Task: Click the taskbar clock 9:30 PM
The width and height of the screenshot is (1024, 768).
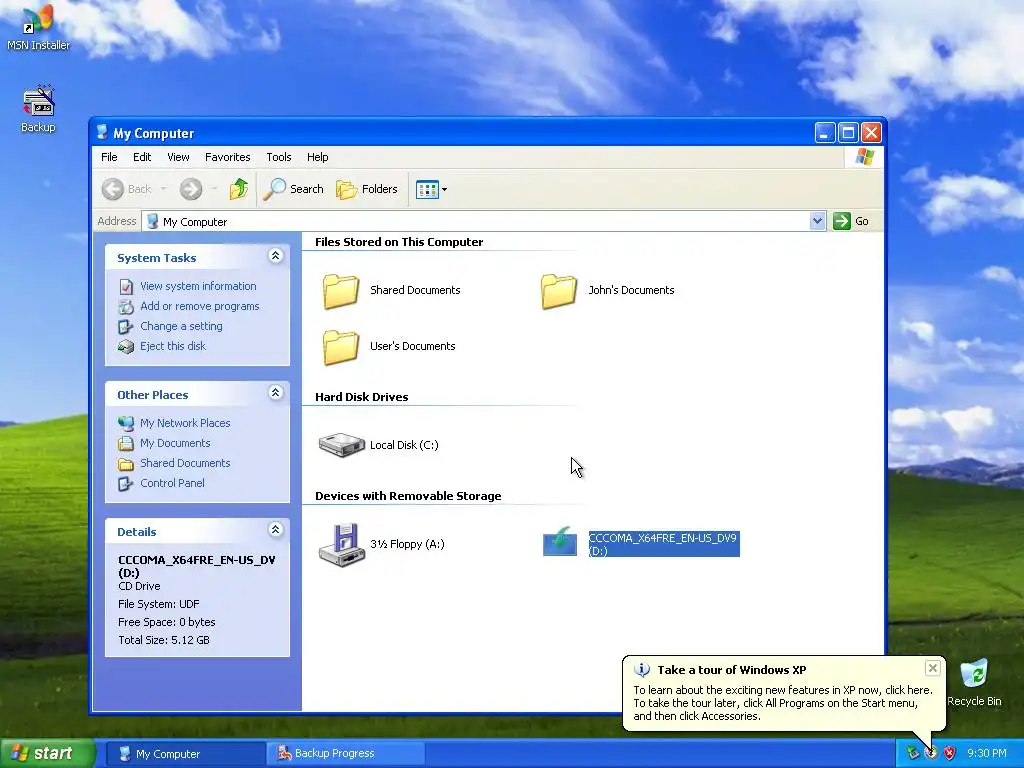Action: pyautogui.click(x=986, y=754)
